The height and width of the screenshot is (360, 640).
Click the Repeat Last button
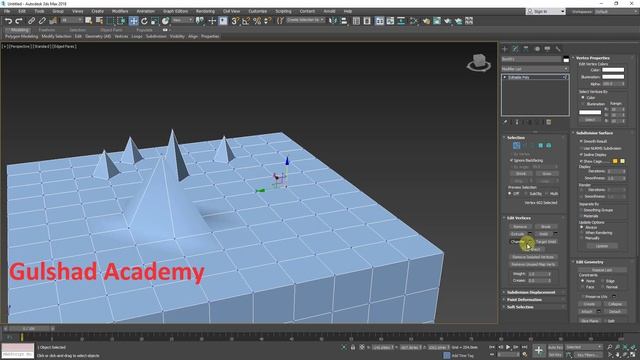[x=602, y=270]
